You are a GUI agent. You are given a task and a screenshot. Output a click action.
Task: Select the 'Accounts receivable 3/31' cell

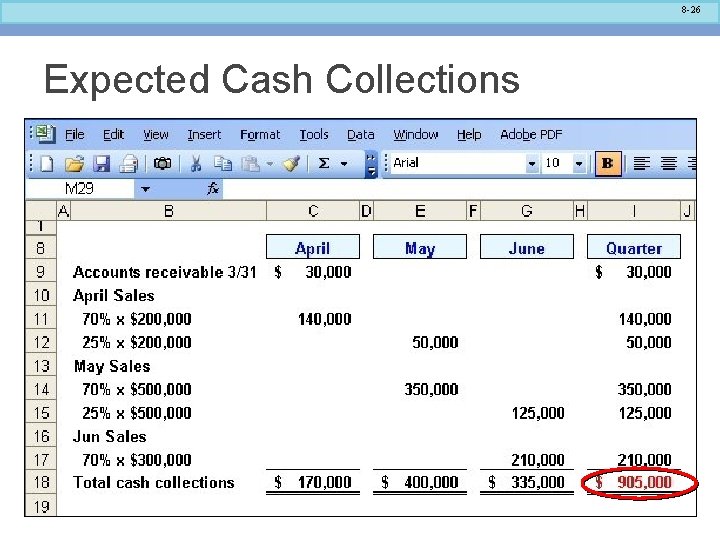pos(164,272)
